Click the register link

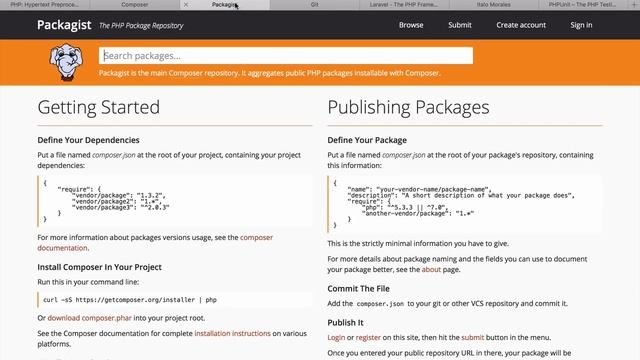[x=368, y=338]
